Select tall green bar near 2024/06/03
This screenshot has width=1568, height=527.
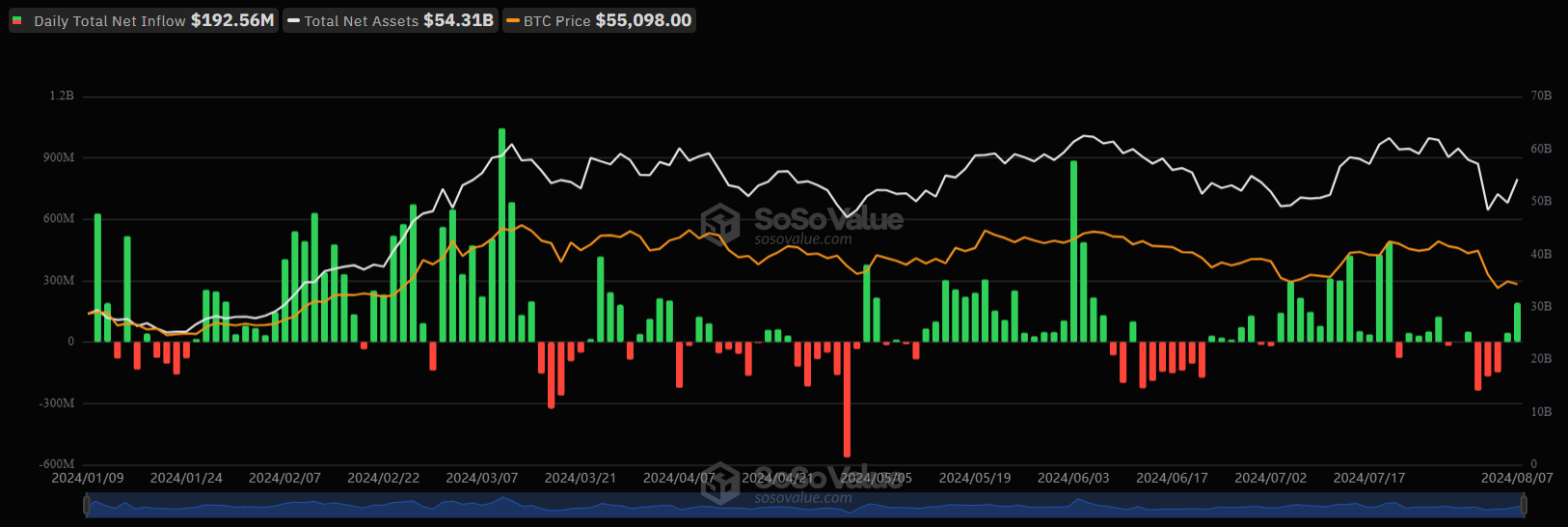[1073, 251]
